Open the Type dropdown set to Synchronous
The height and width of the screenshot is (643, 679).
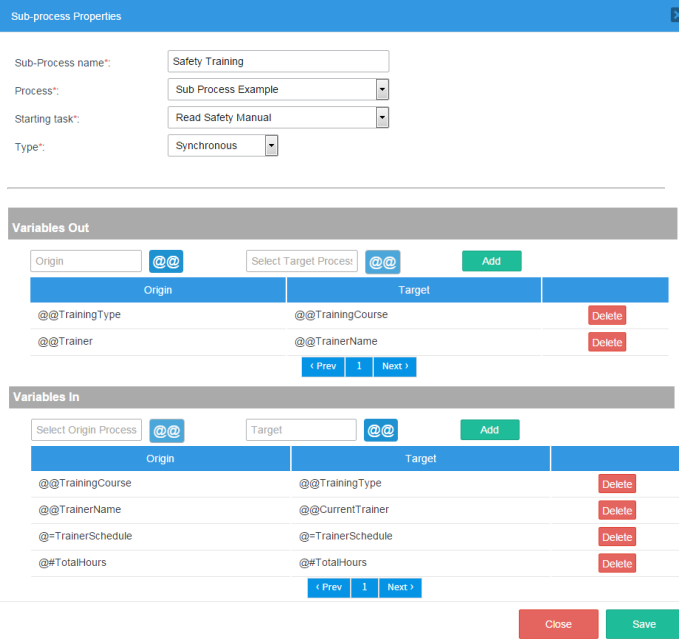271,146
